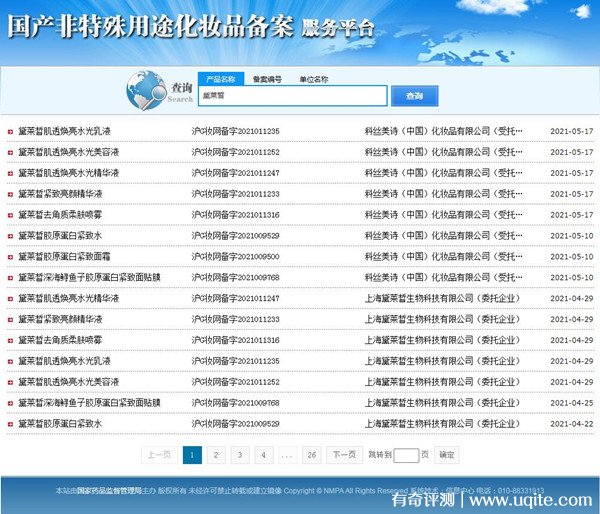Go to results page 3
The width and height of the screenshot is (600, 514).
[240, 455]
